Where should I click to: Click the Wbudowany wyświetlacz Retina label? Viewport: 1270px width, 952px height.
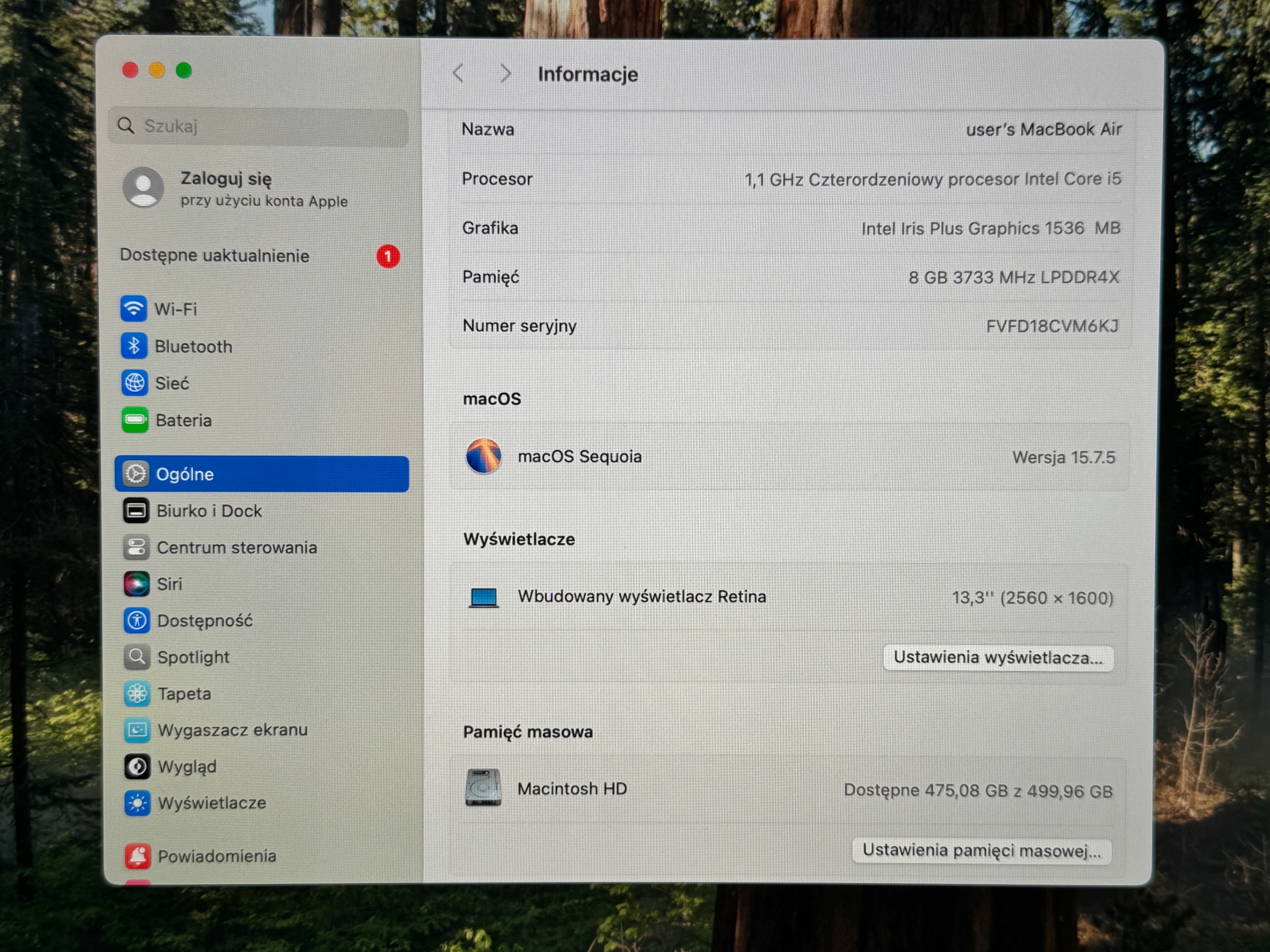click(x=642, y=597)
